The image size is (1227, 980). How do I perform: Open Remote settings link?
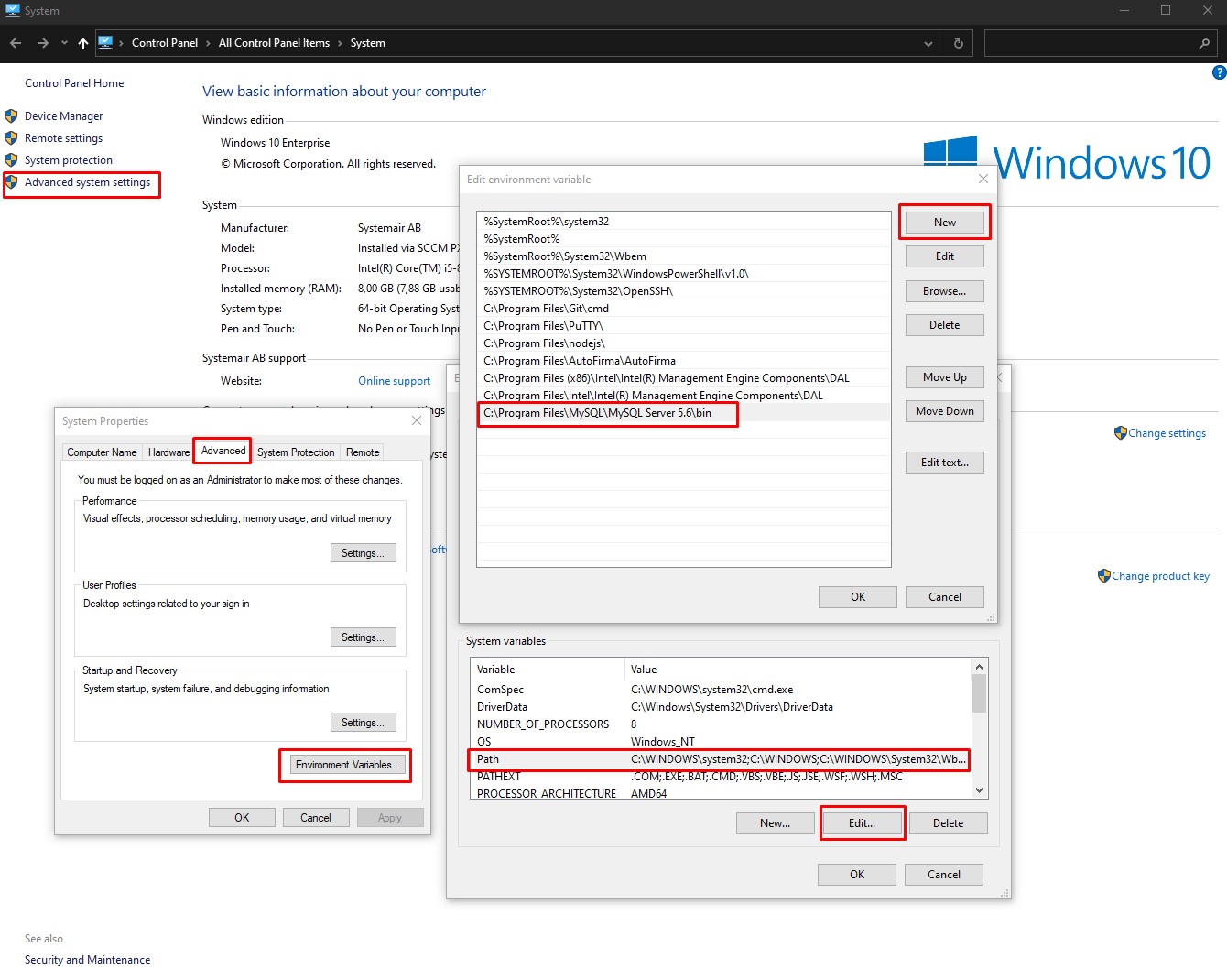click(63, 138)
